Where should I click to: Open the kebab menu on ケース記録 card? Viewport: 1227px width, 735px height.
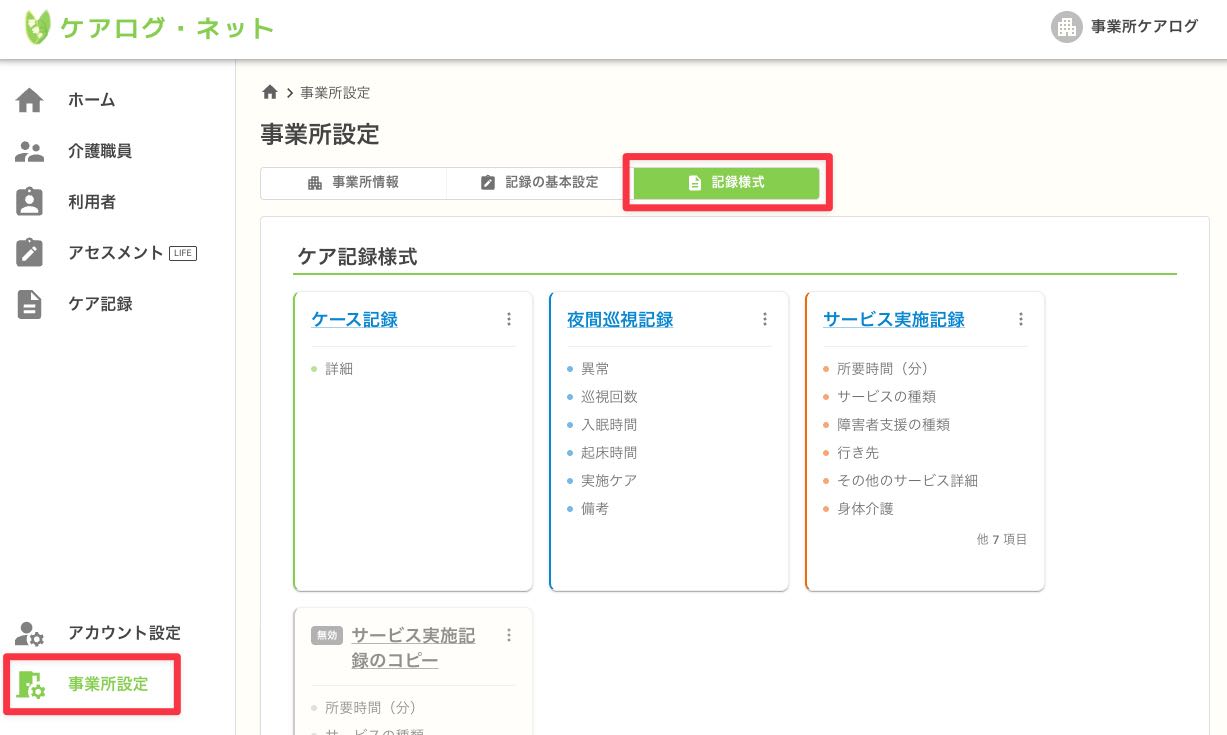click(x=509, y=319)
